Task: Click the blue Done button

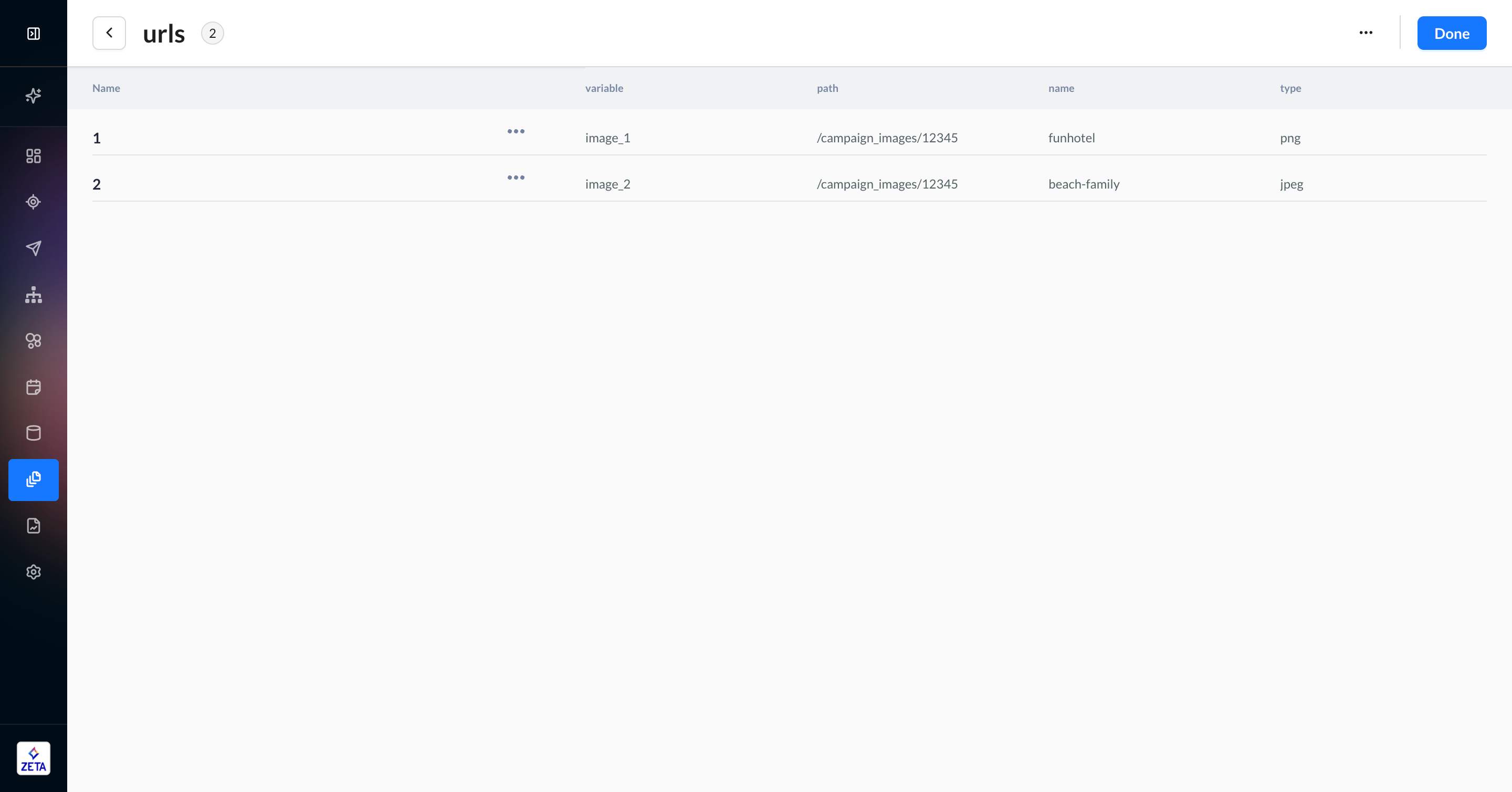Action: click(x=1451, y=34)
